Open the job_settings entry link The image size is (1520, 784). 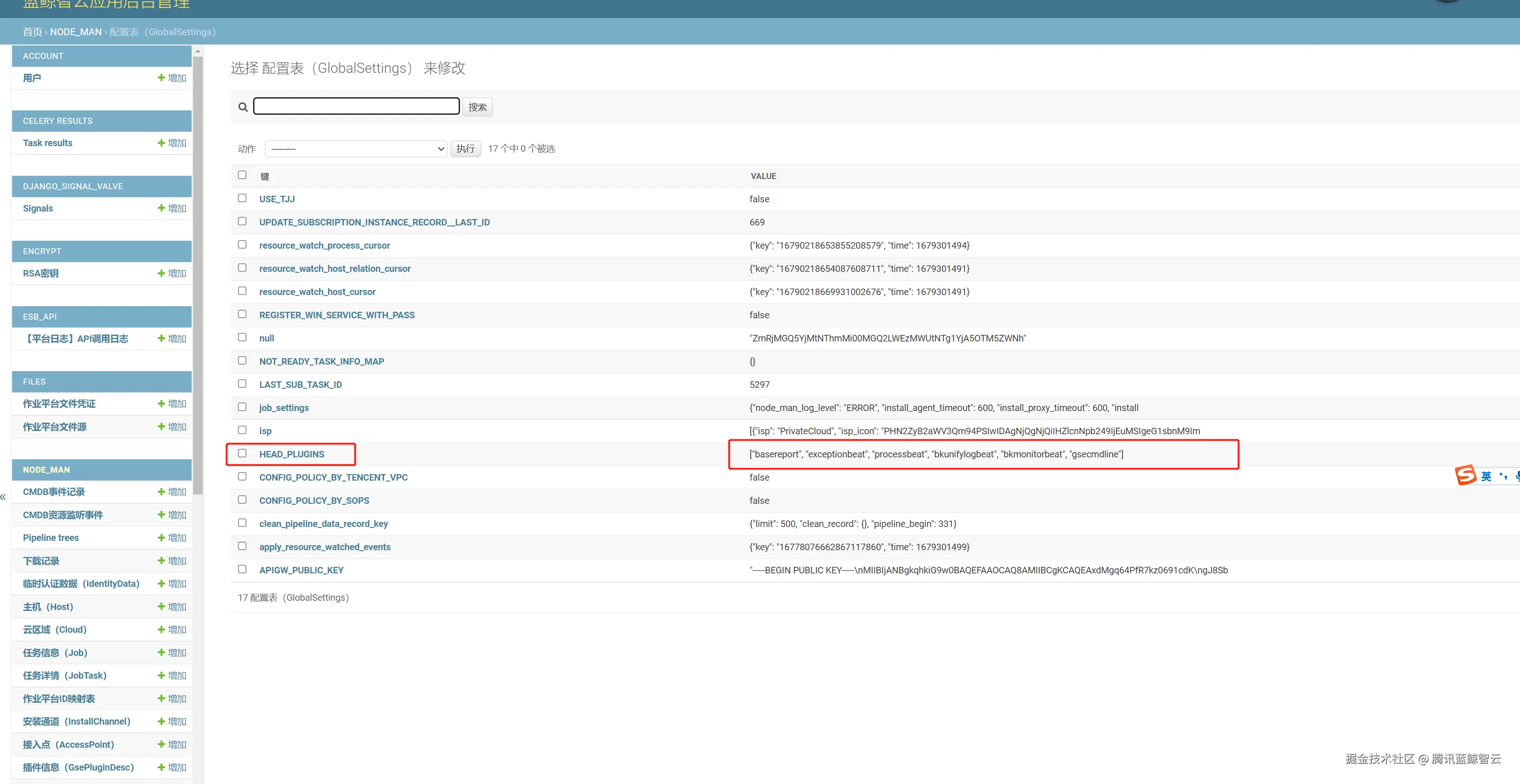(x=284, y=408)
